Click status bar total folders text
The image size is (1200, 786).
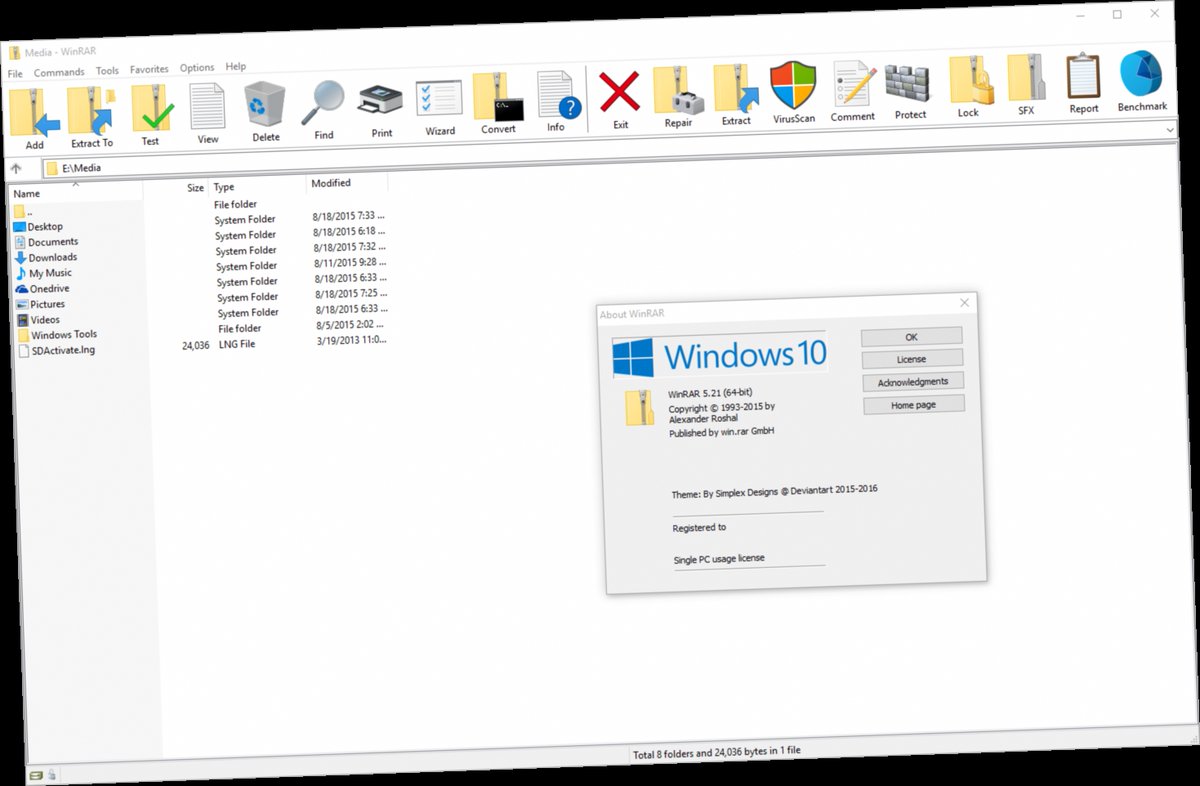[718, 753]
